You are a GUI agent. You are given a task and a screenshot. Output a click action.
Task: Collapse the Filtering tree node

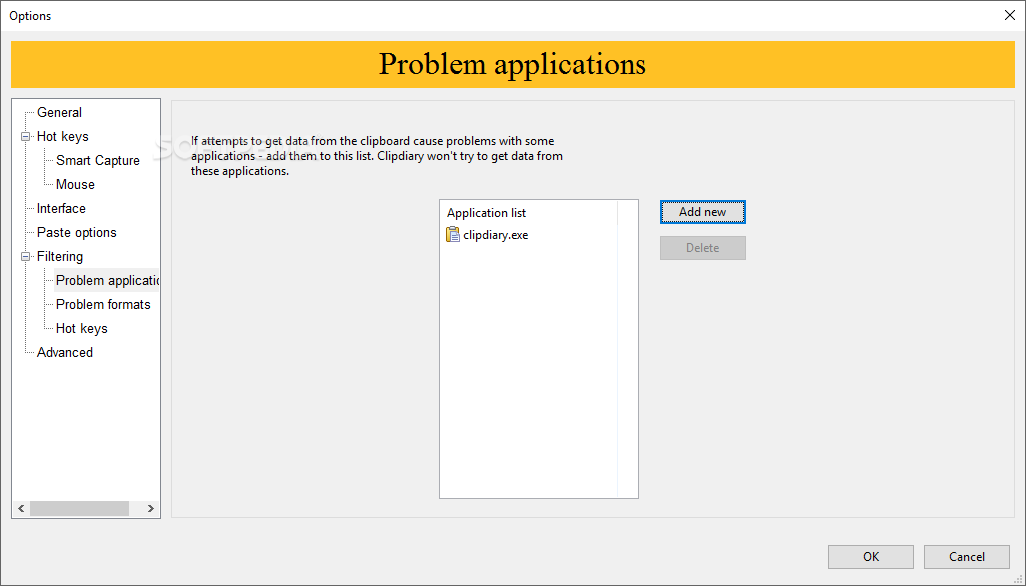(26, 257)
